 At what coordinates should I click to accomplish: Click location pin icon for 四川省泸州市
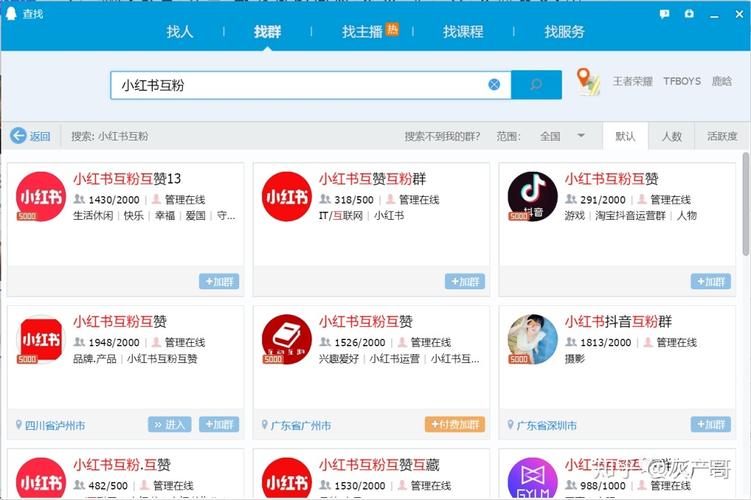pyautogui.click(x=19, y=425)
